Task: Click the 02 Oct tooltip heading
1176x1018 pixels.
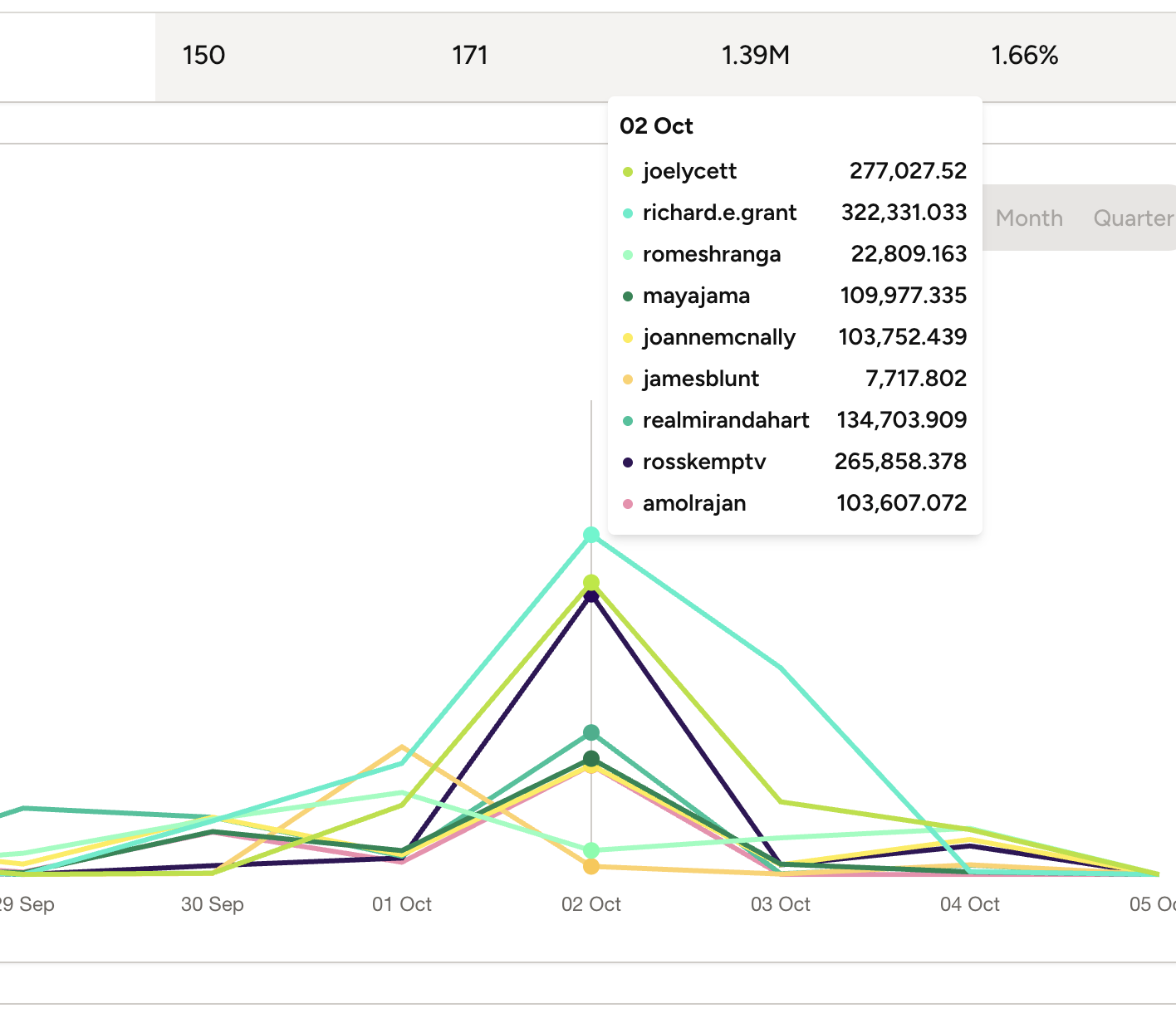Action: [x=656, y=126]
